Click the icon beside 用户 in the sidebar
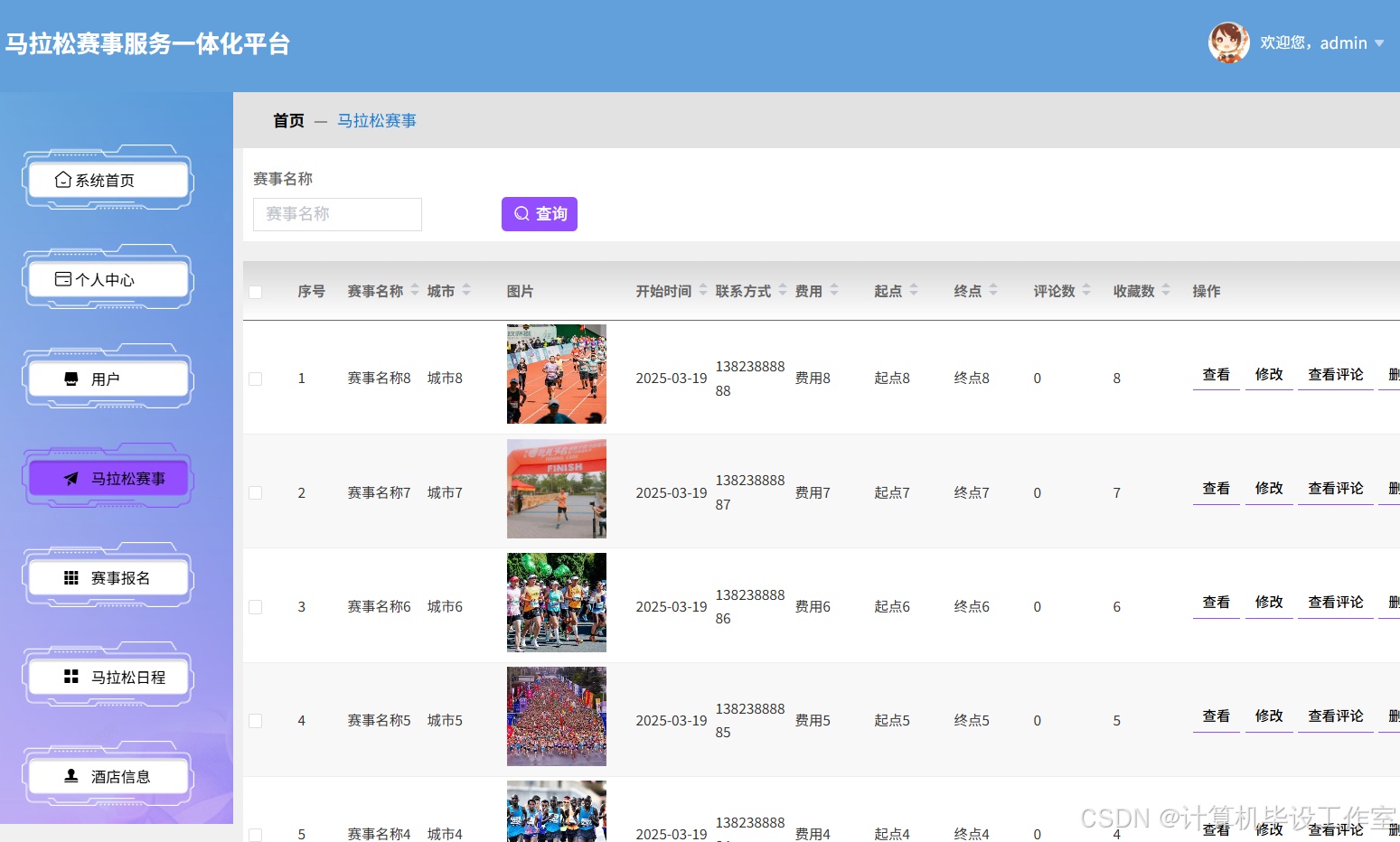This screenshot has width=1400, height=842. tap(71, 379)
